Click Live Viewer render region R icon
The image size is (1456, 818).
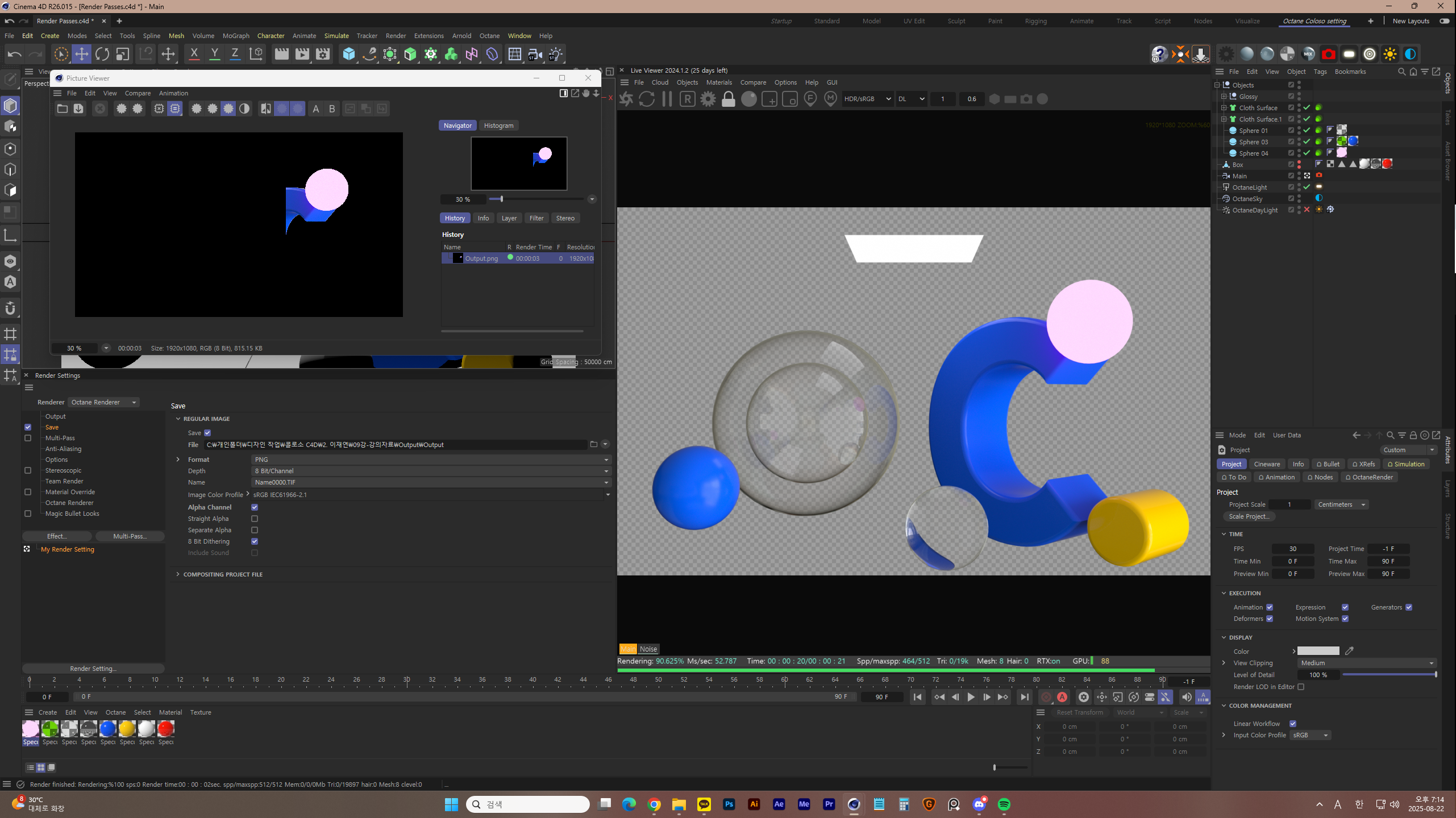(x=688, y=99)
